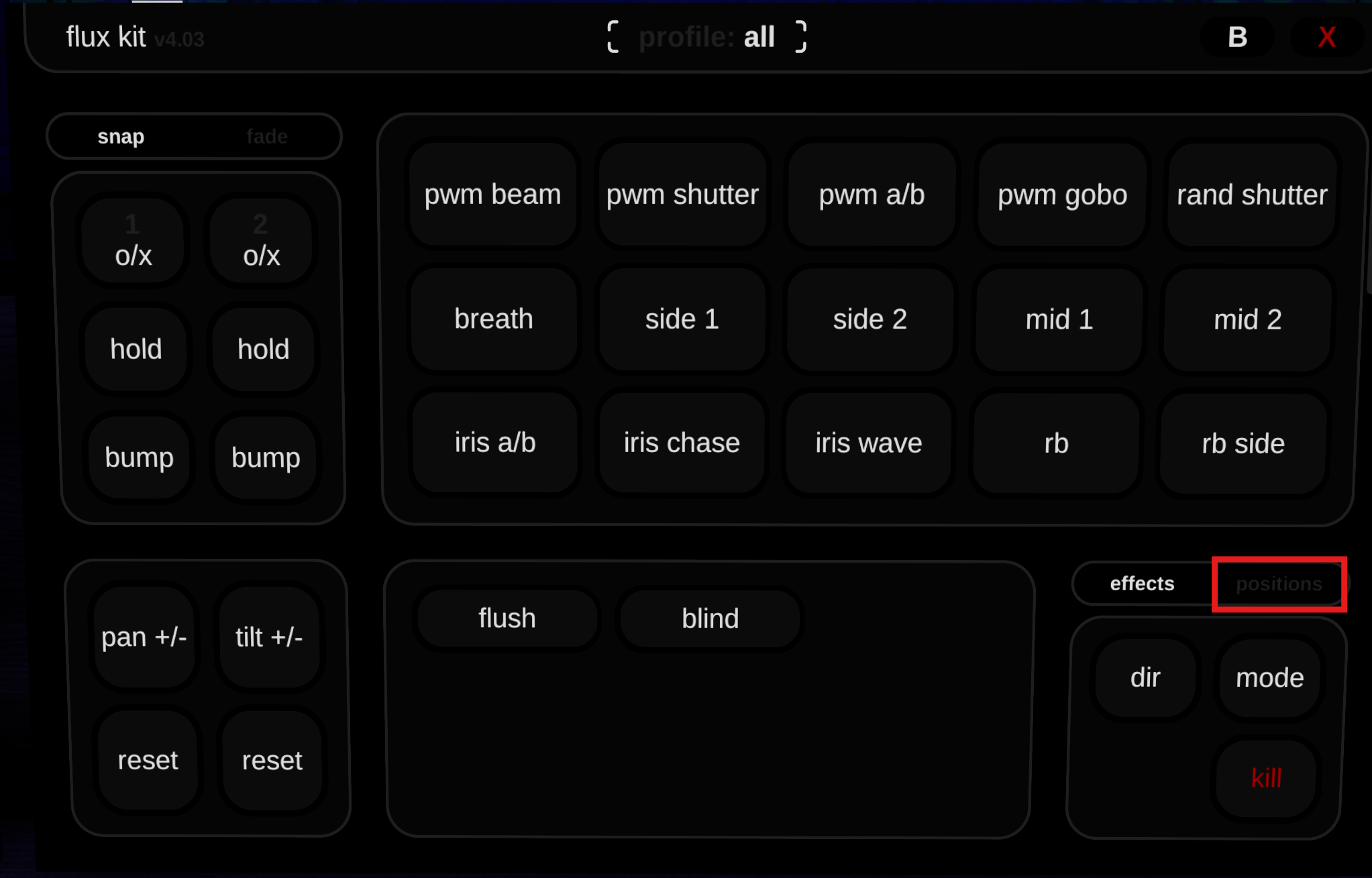
Task: Toggle o/x on channel 1
Action: pyautogui.click(x=132, y=241)
